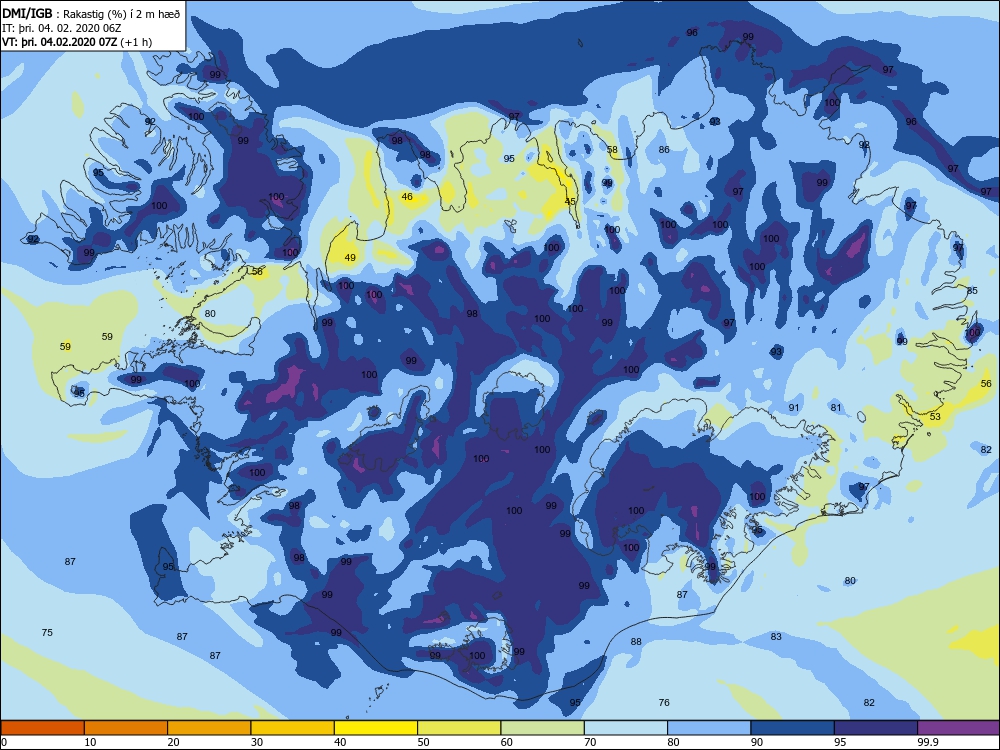Click the legend label "70"
1000x750 pixels.
(591, 742)
